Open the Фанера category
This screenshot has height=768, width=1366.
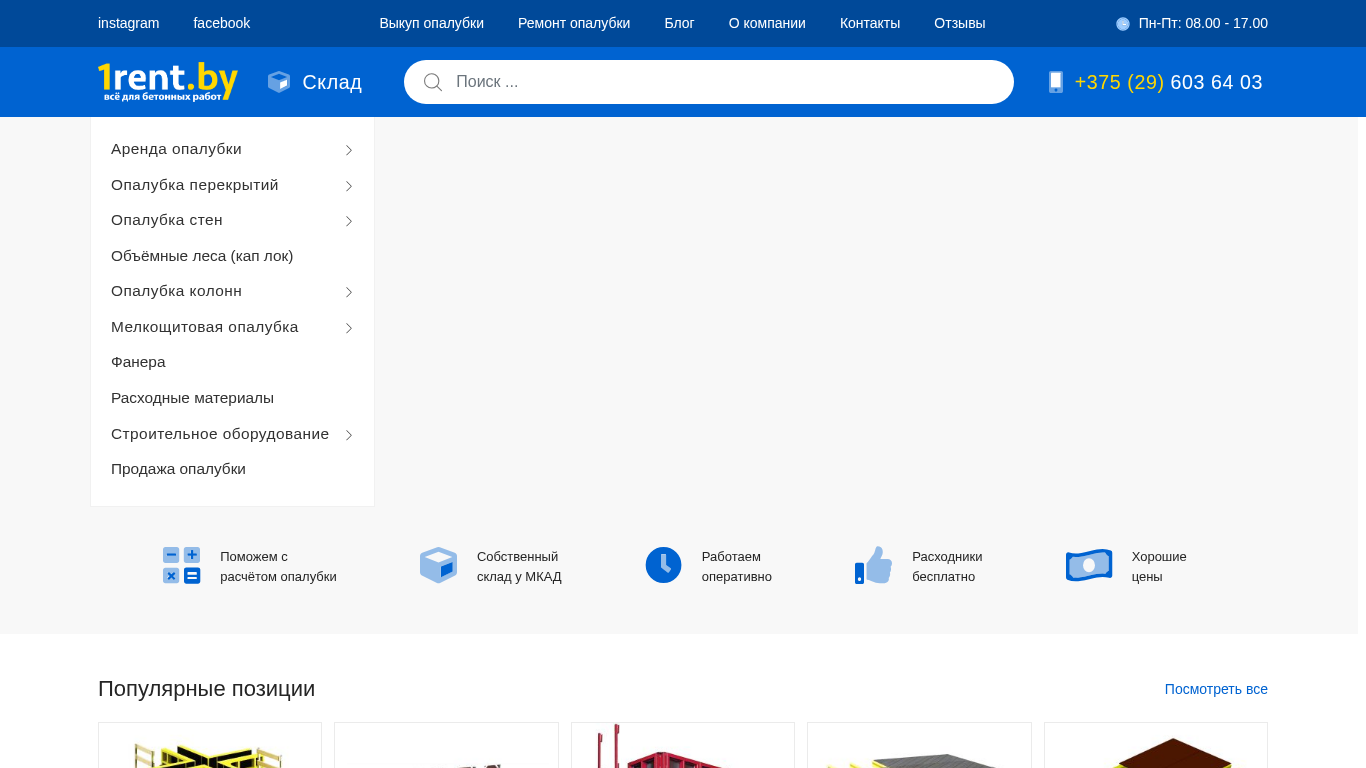click(x=138, y=362)
